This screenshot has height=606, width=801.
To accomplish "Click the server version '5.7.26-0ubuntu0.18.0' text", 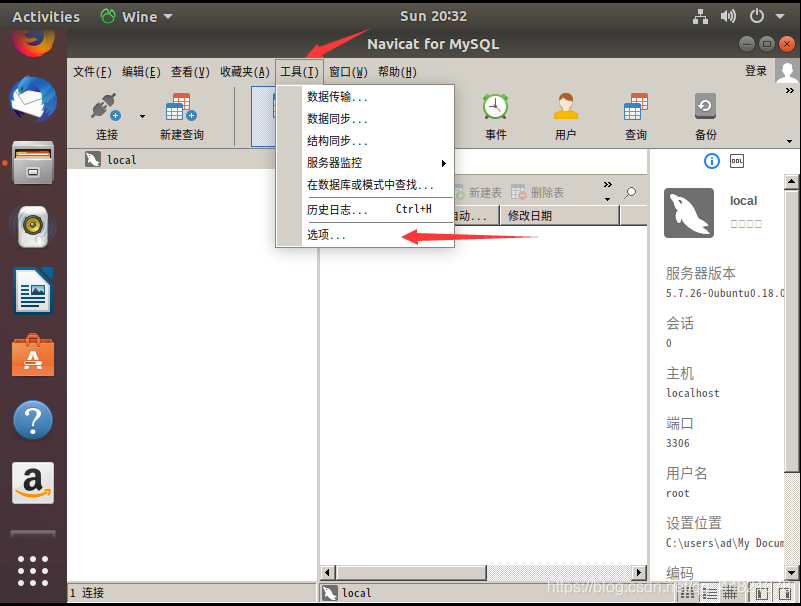I will [x=724, y=293].
